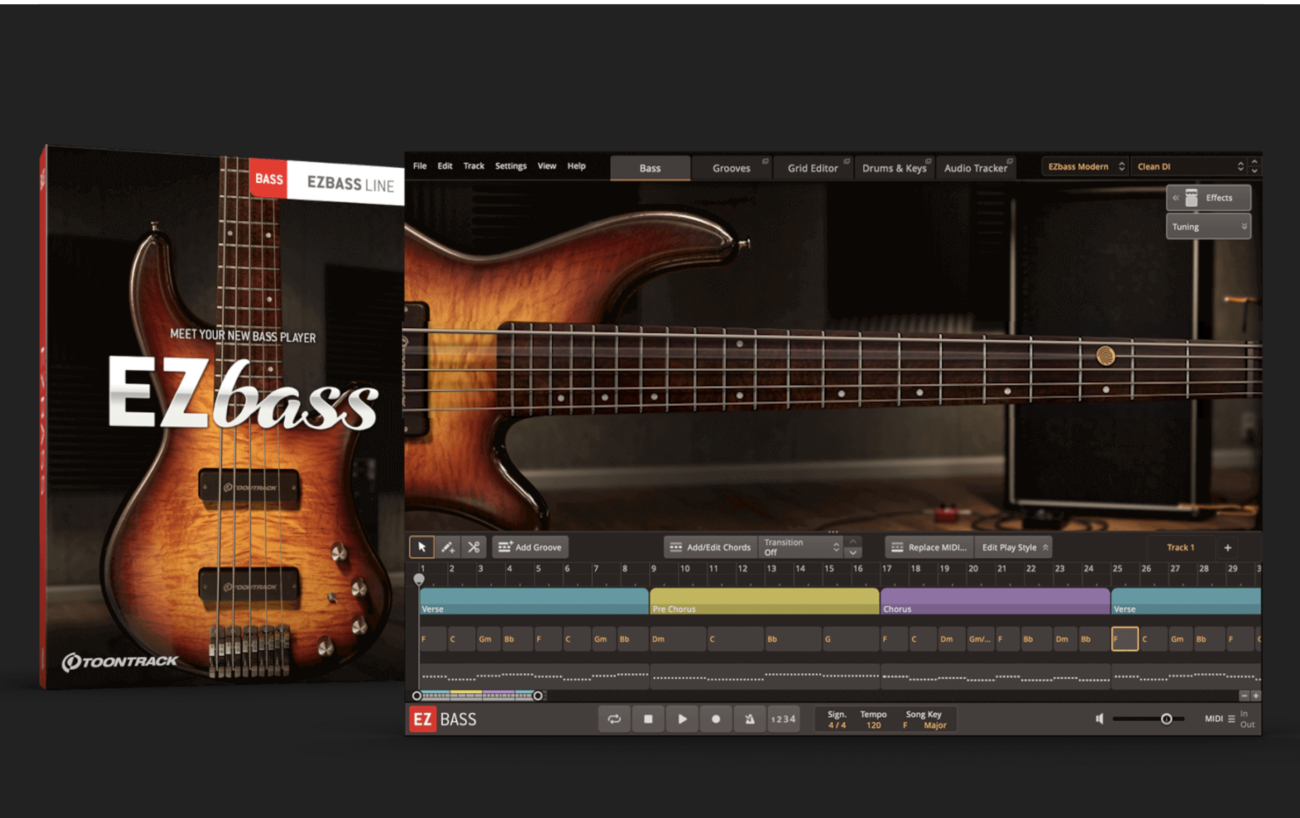Click the timeline overview minimap
1300x818 pixels.
[477, 695]
